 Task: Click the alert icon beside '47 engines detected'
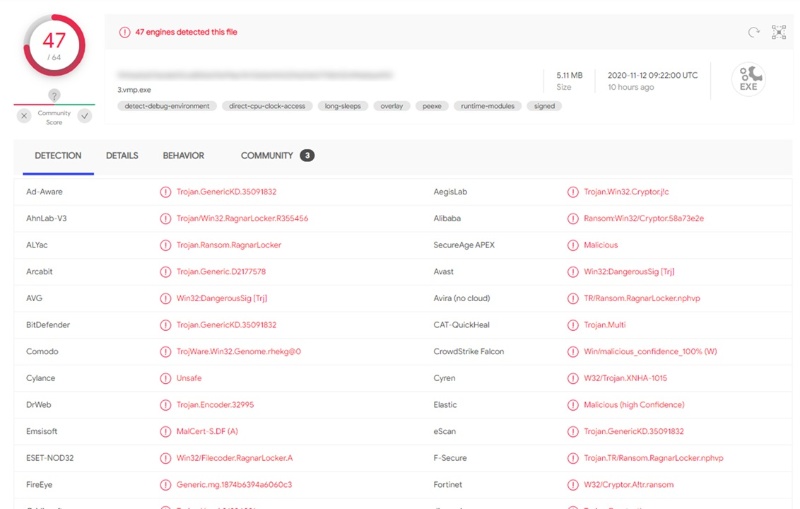(x=125, y=32)
